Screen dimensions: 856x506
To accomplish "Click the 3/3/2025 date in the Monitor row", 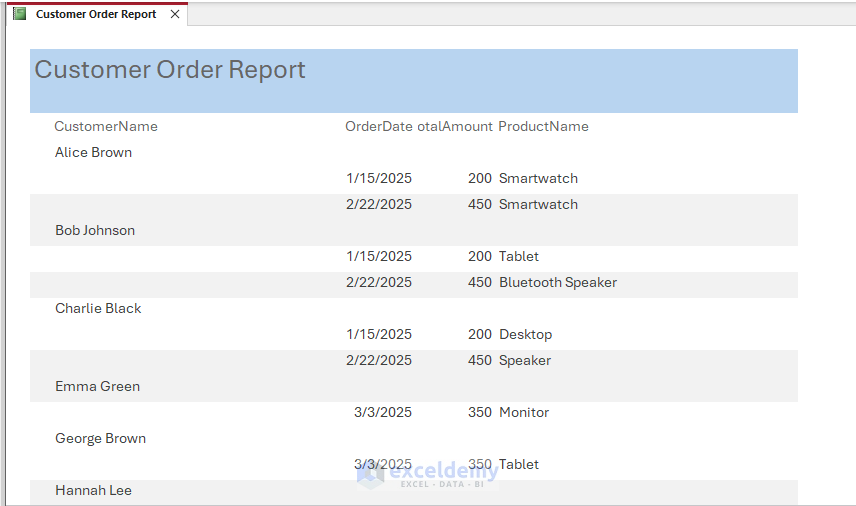I will [382, 412].
